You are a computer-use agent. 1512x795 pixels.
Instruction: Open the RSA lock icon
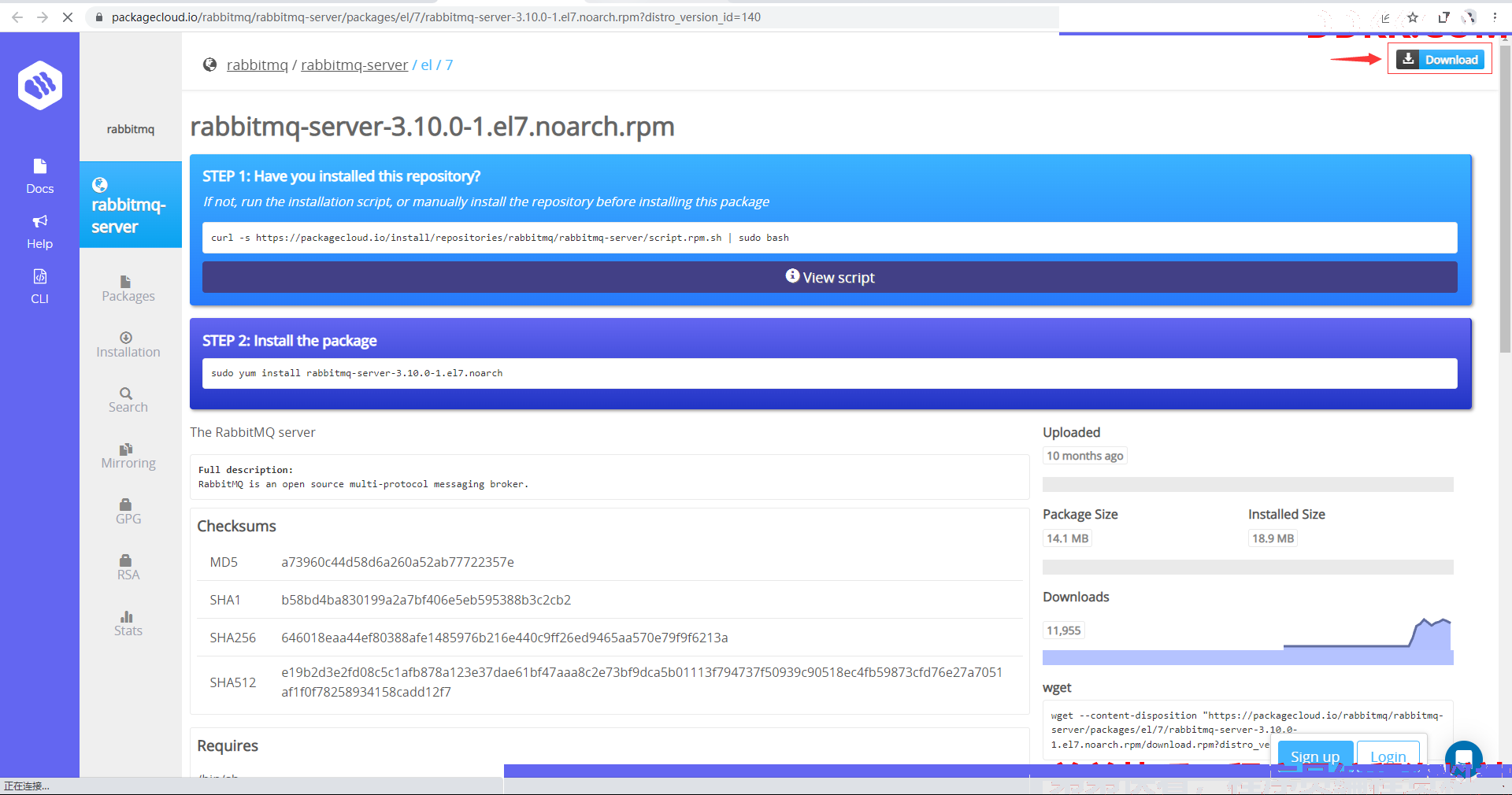(126, 560)
